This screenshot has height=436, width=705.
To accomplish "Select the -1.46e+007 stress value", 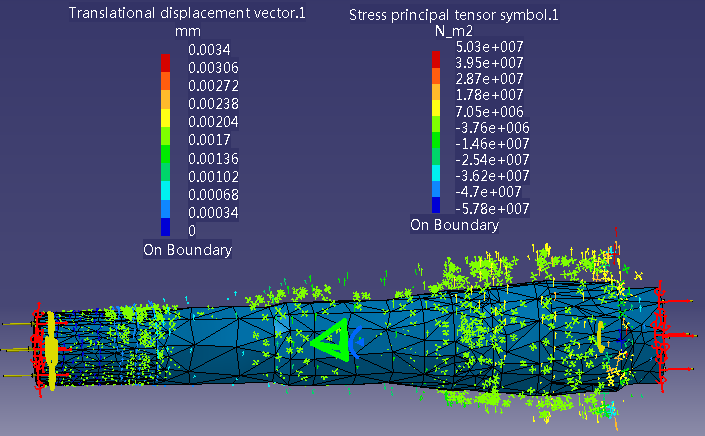I will [492, 144].
